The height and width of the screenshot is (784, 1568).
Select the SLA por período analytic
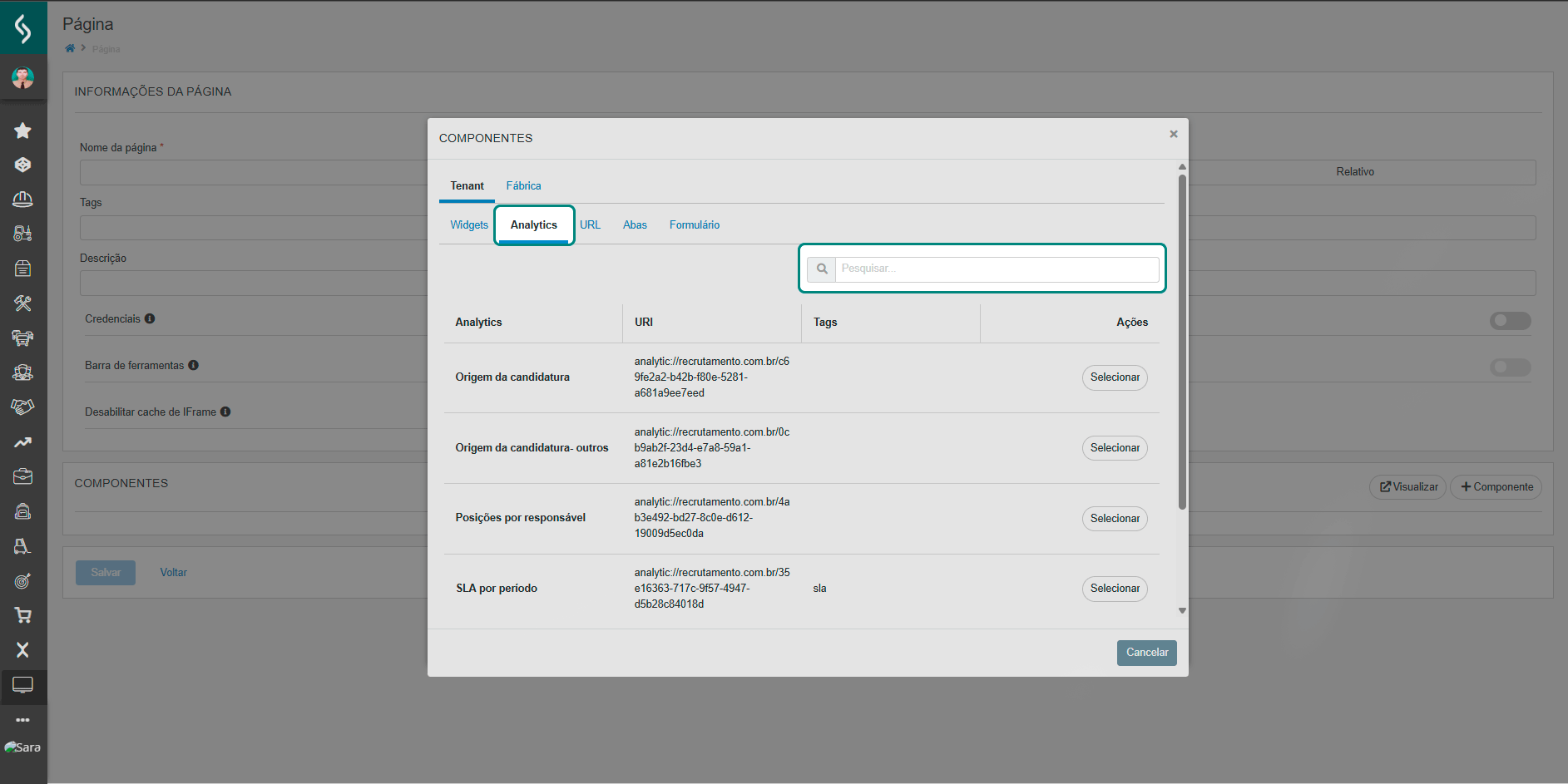pos(1115,589)
